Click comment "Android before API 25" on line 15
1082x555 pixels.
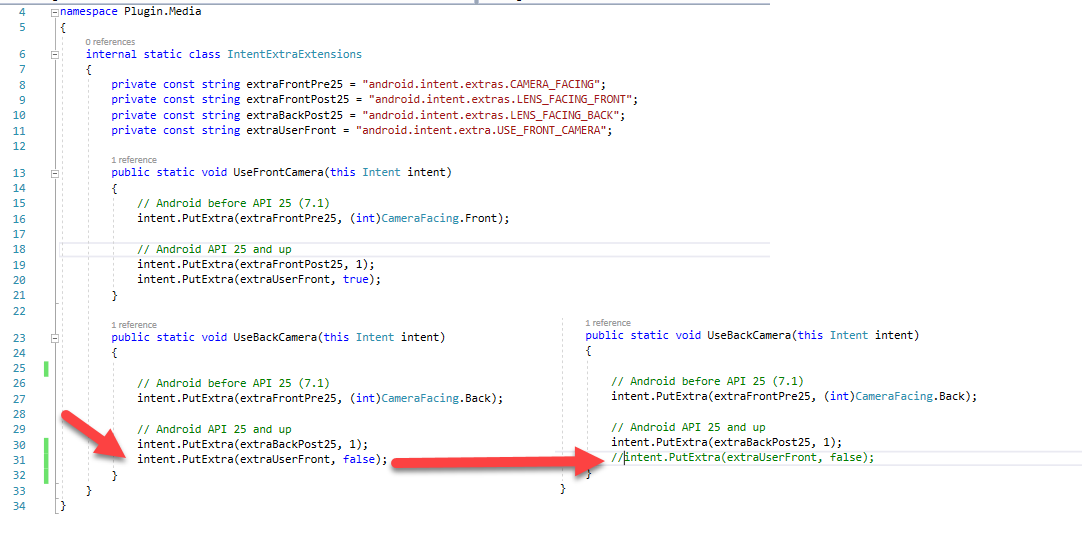pyautogui.click(x=233, y=203)
